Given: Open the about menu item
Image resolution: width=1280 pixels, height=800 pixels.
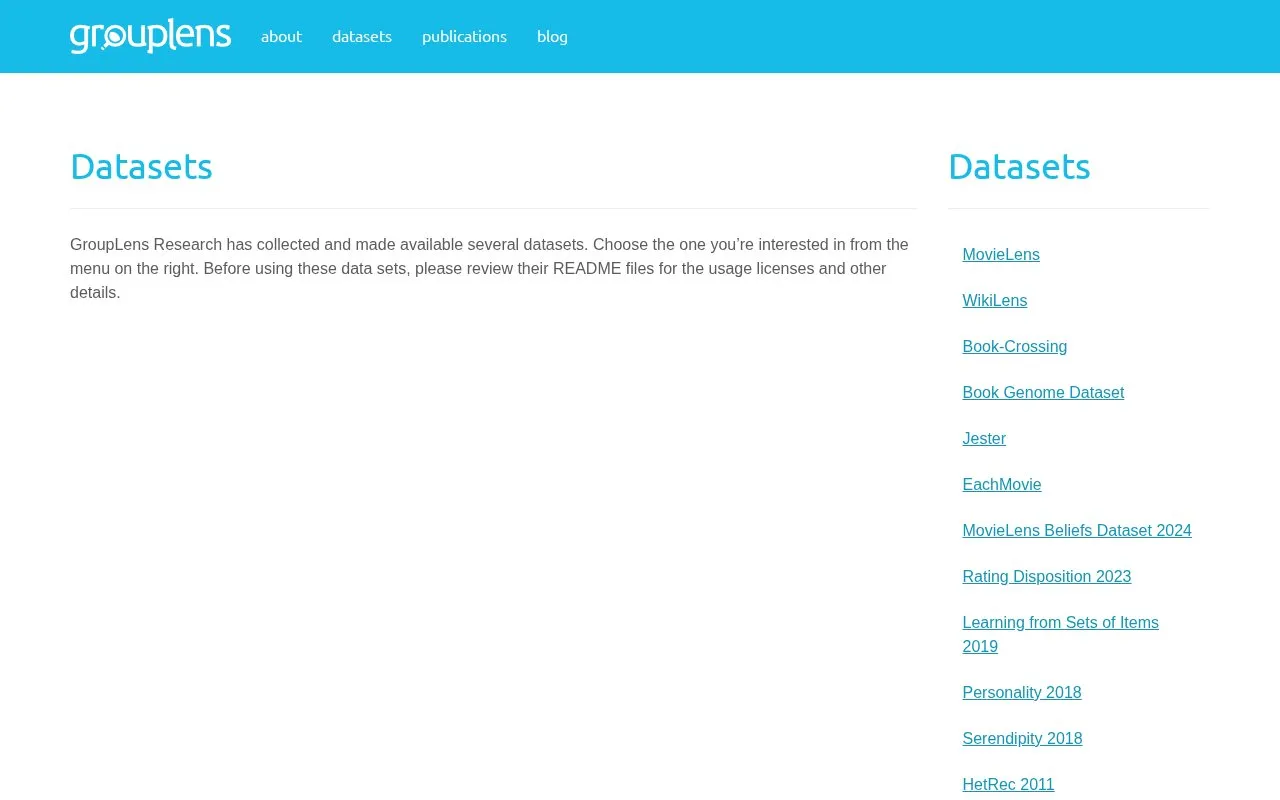Looking at the screenshot, I should pos(281,36).
